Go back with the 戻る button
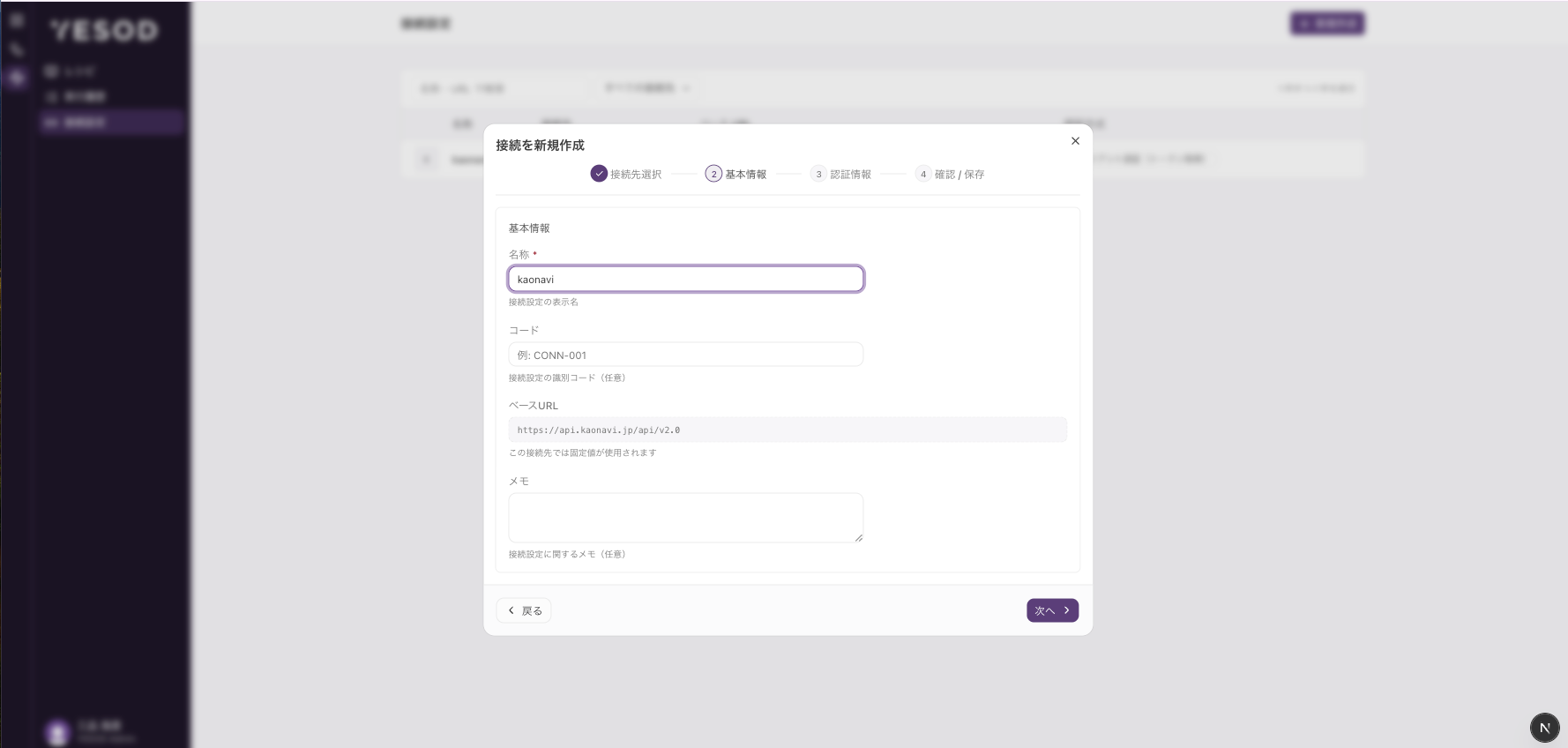This screenshot has width=1568, height=748. tap(524, 610)
